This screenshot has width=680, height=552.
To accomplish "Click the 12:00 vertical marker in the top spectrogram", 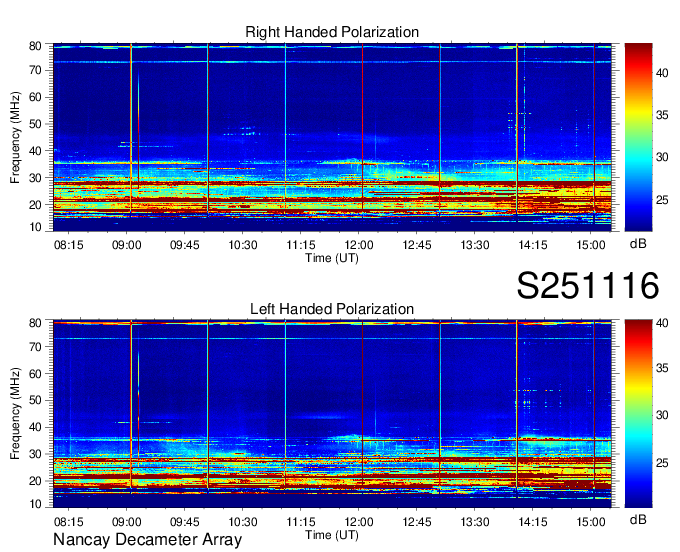I will click(362, 130).
